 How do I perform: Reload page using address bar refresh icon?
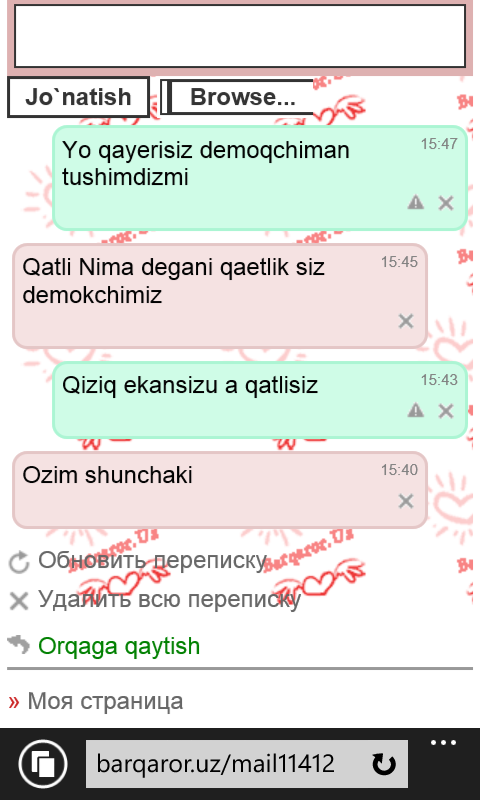384,764
